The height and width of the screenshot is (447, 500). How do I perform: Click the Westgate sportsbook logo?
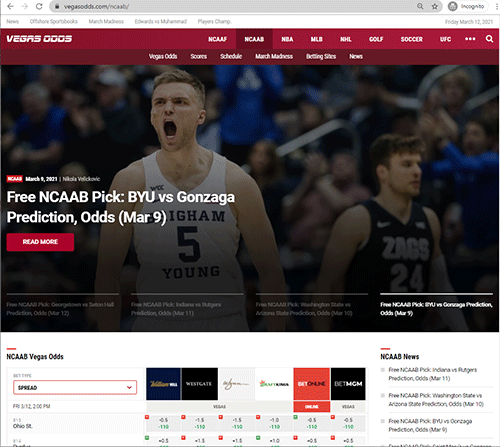(x=199, y=384)
